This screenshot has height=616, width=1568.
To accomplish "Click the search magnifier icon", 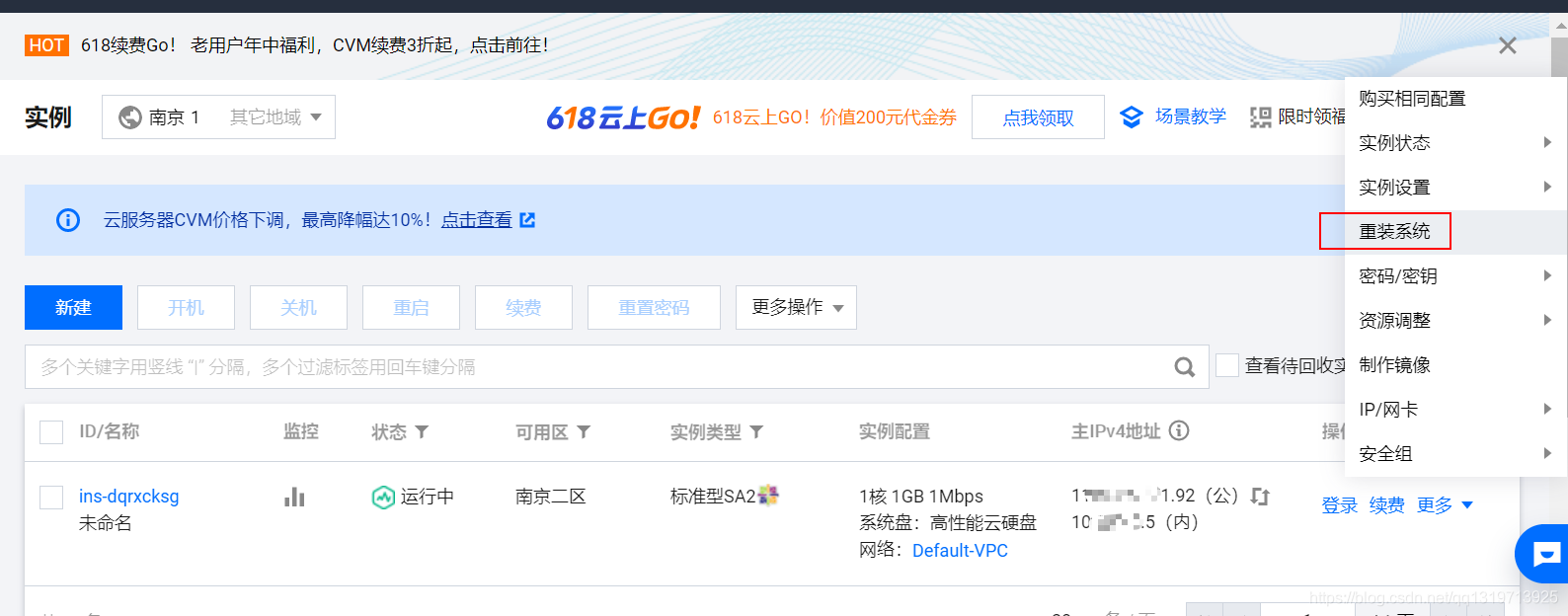I will click(1185, 367).
